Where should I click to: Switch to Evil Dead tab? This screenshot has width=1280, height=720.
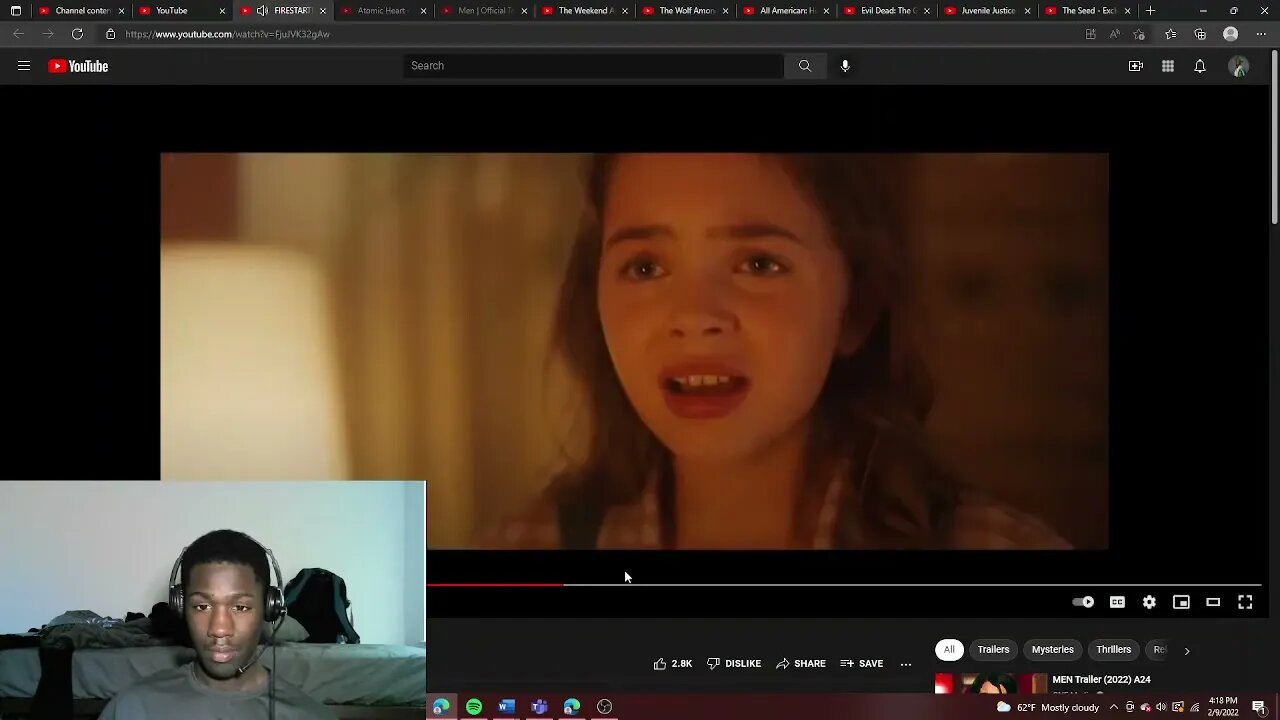[885, 11]
